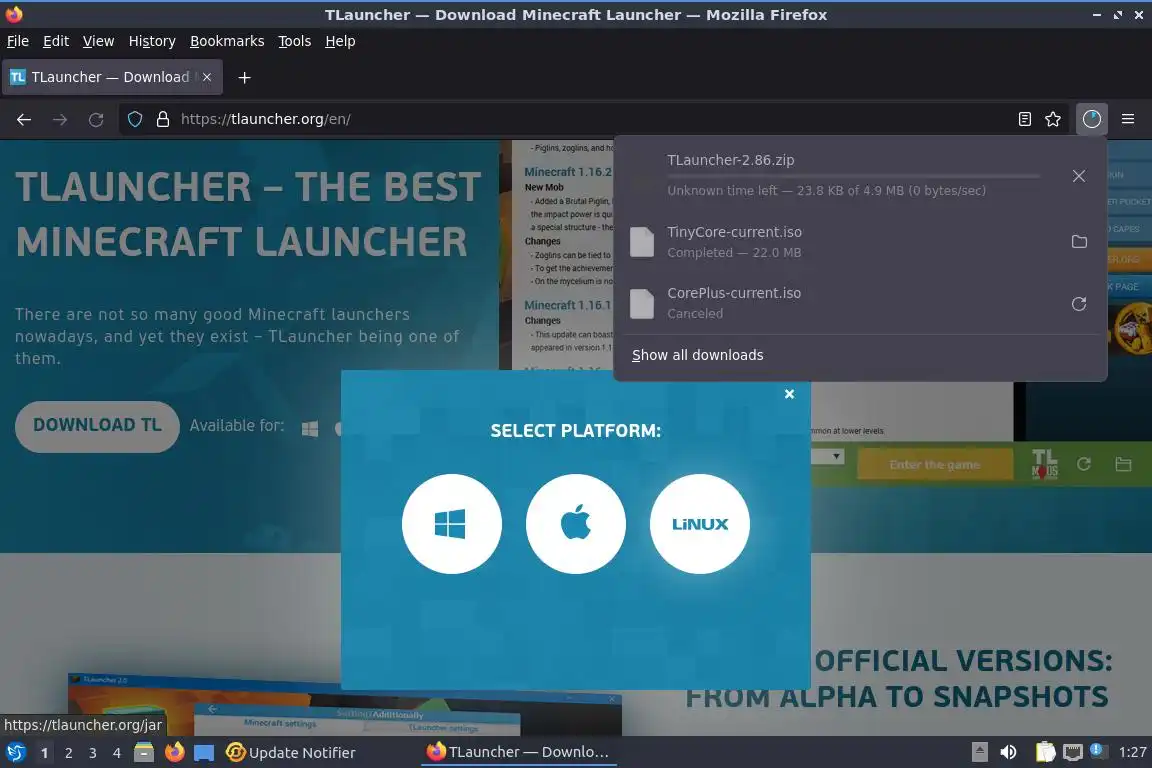The image size is (1152, 768).
Task: Toggle reader view icon in address bar
Action: pos(1024,119)
